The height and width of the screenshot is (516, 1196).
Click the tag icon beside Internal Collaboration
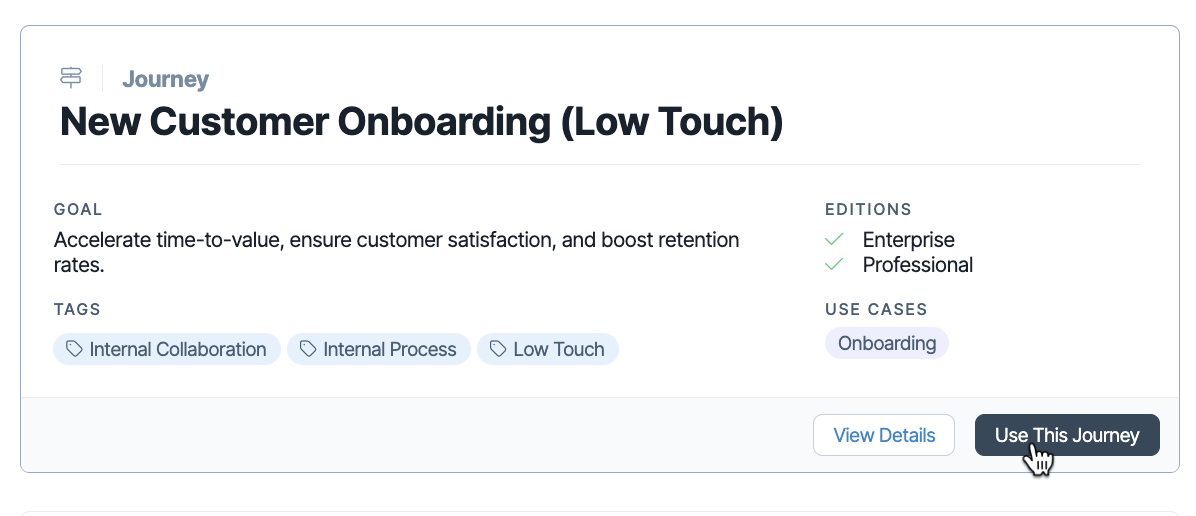(74, 349)
